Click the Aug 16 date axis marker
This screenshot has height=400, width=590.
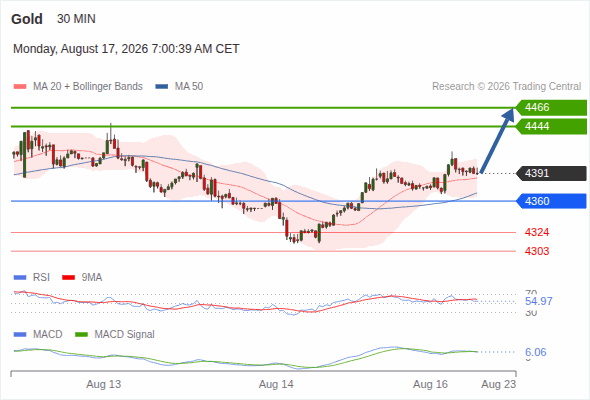[x=430, y=384]
